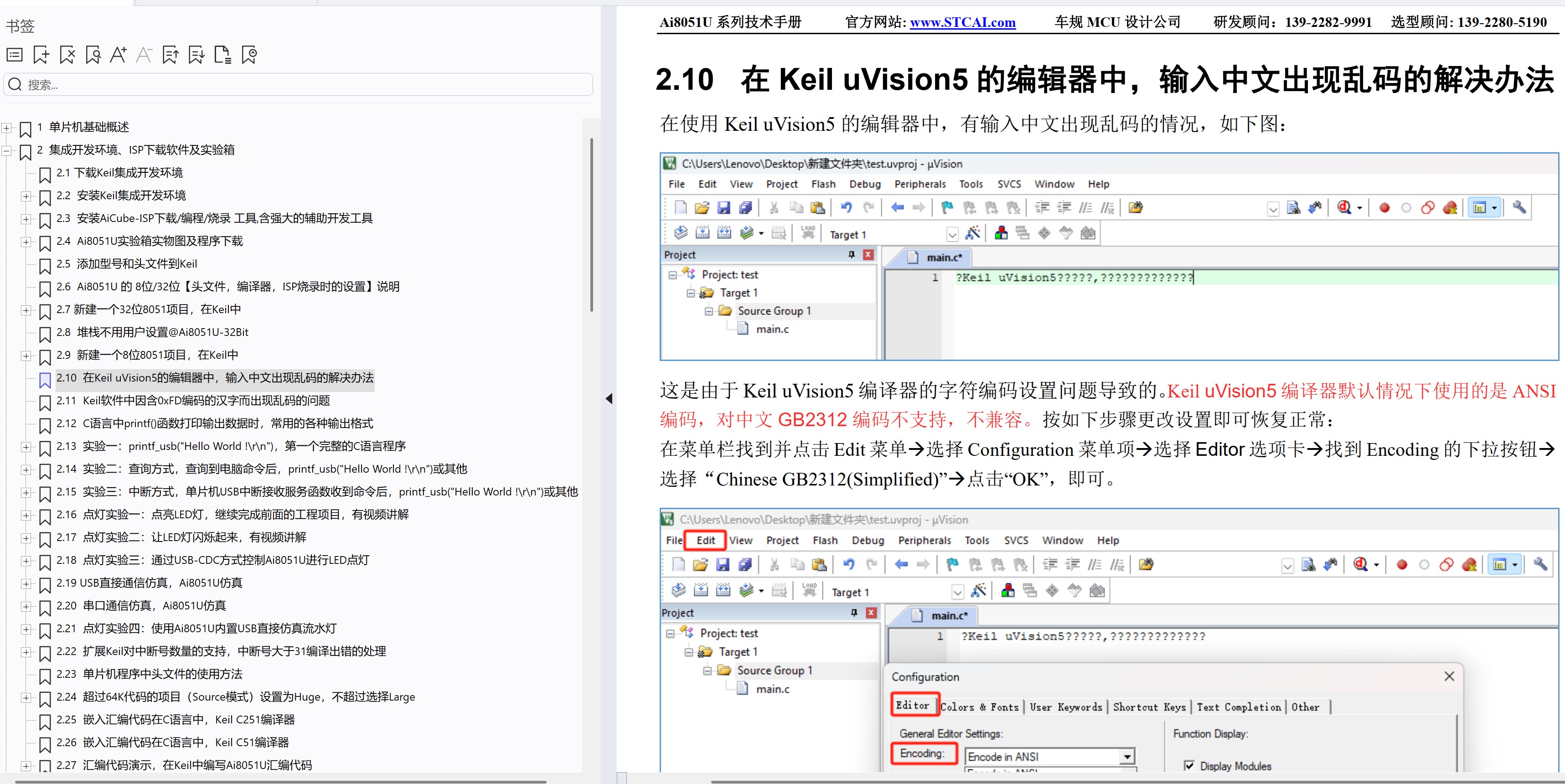Click the expand bookmark list icon
Viewport: 1565px width, 784px height.
(x=15, y=55)
